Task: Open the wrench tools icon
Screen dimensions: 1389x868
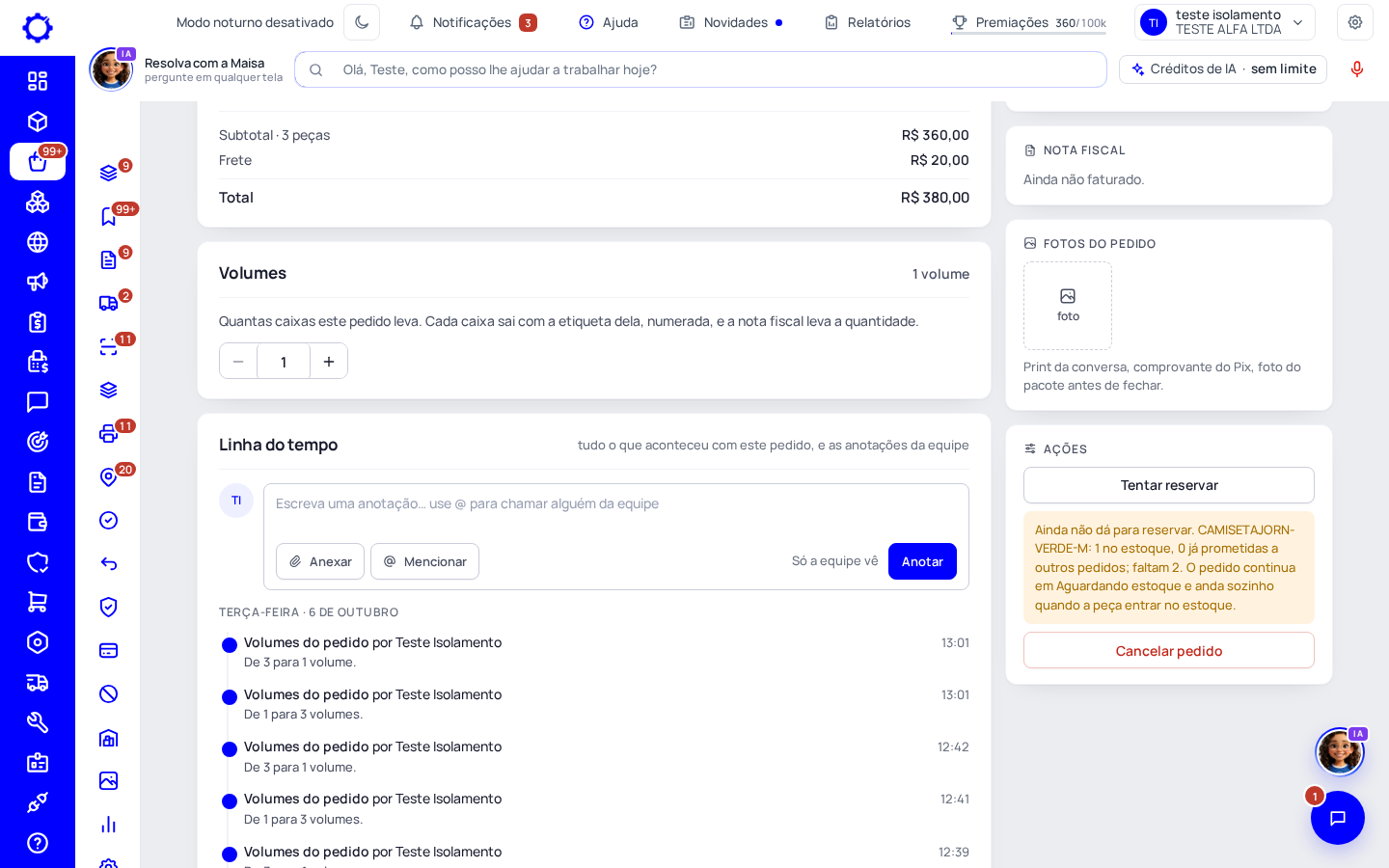Action: 38,722
